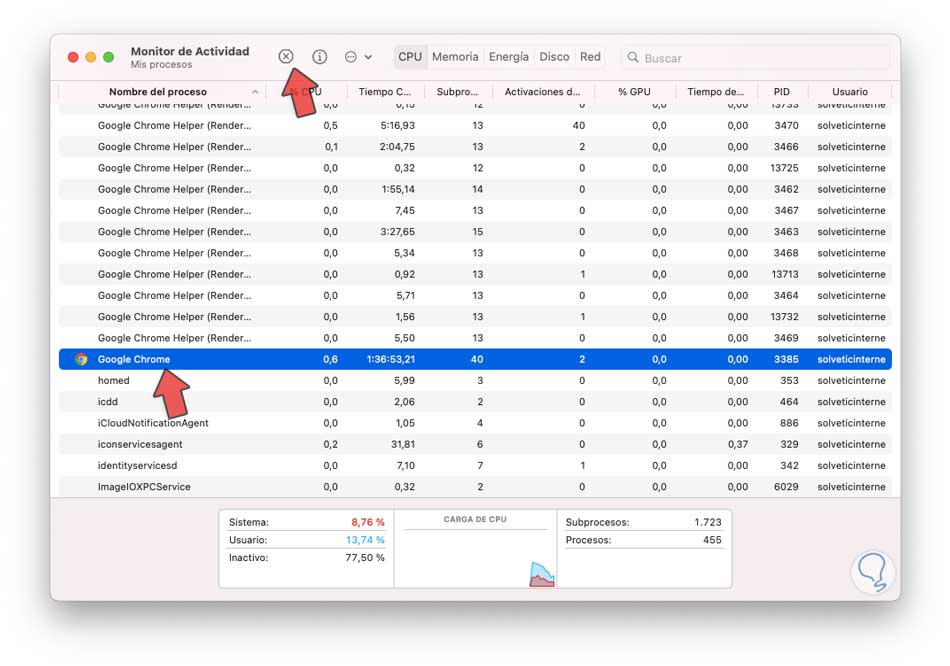The image size is (950, 666).
Task: Click the stop process (X) toolbar icon
Action: (x=286, y=56)
